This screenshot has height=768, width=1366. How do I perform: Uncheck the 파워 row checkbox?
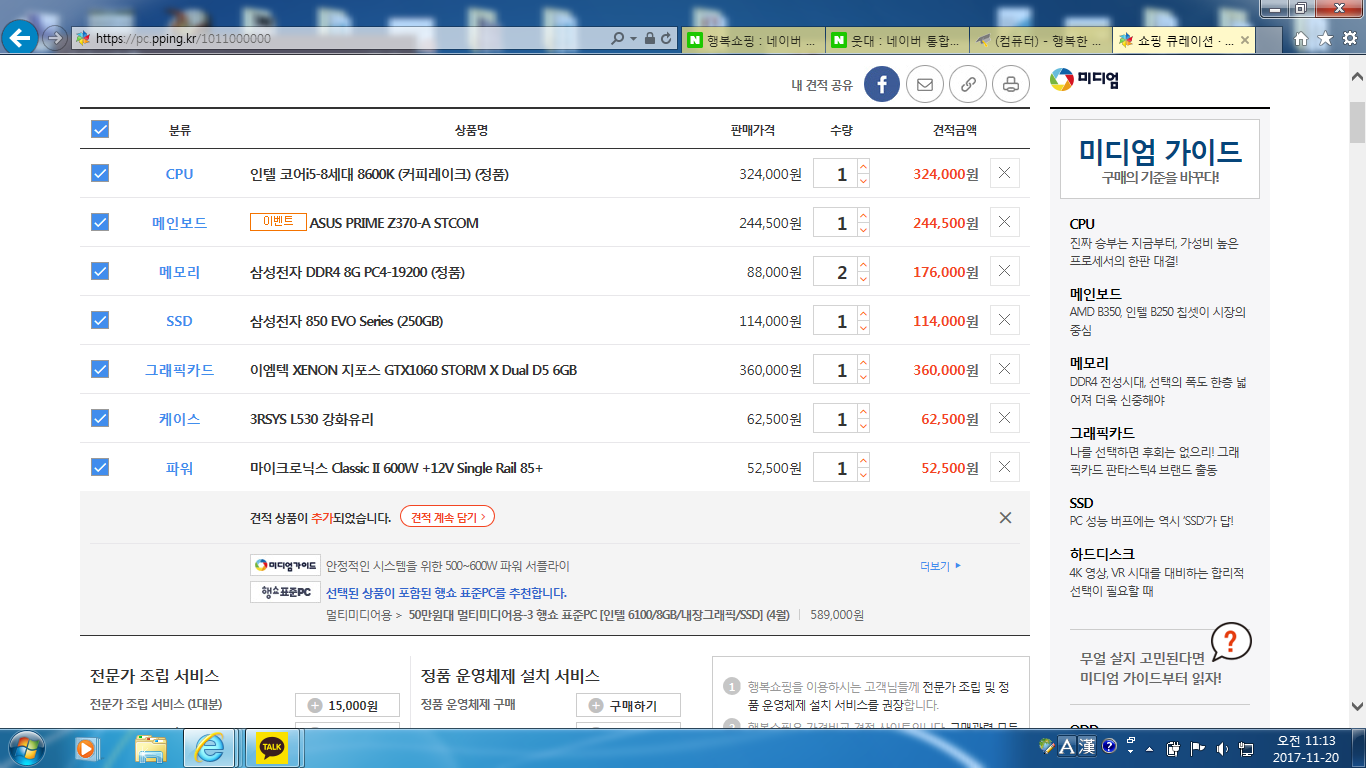pos(100,467)
